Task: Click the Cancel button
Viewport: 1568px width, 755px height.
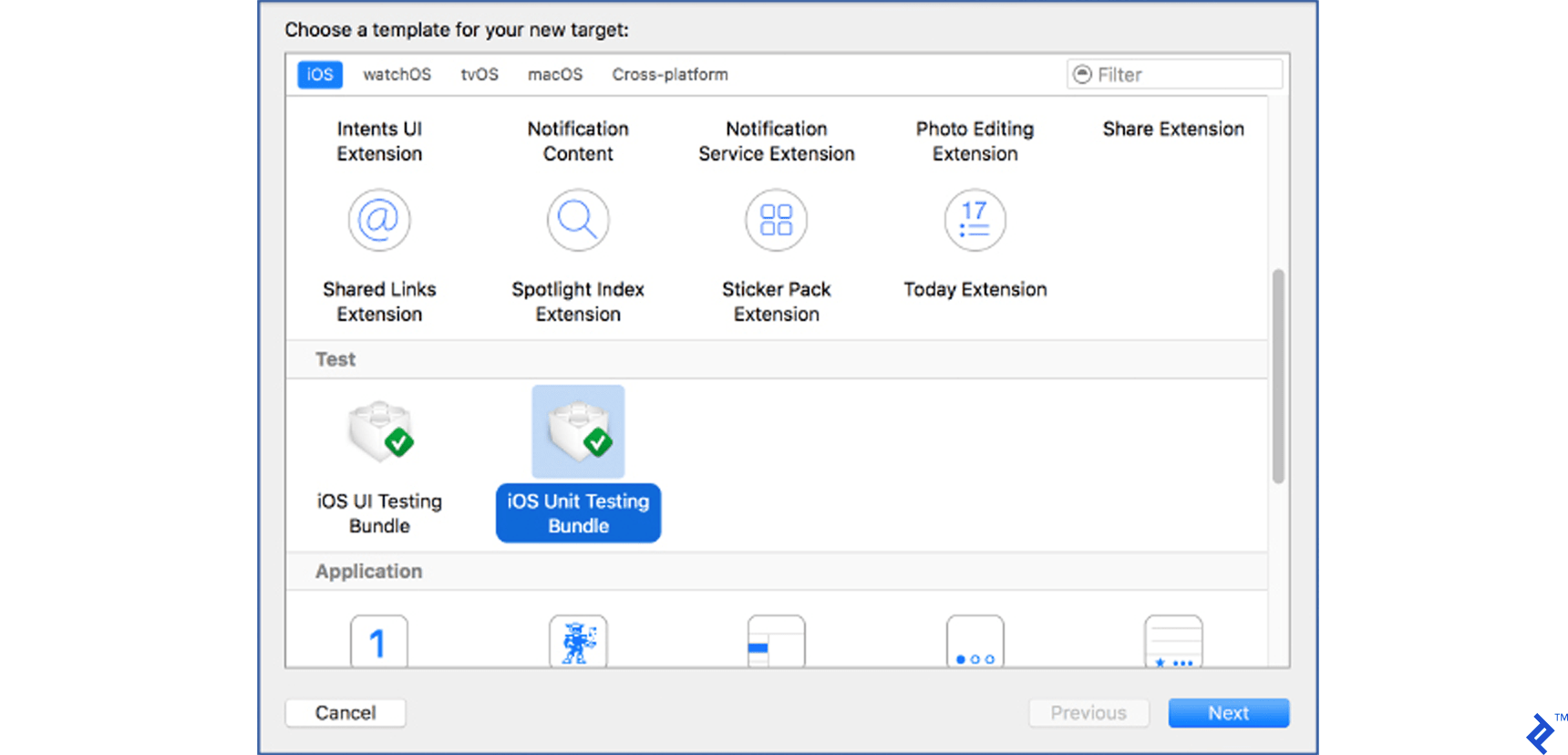Action: point(346,713)
